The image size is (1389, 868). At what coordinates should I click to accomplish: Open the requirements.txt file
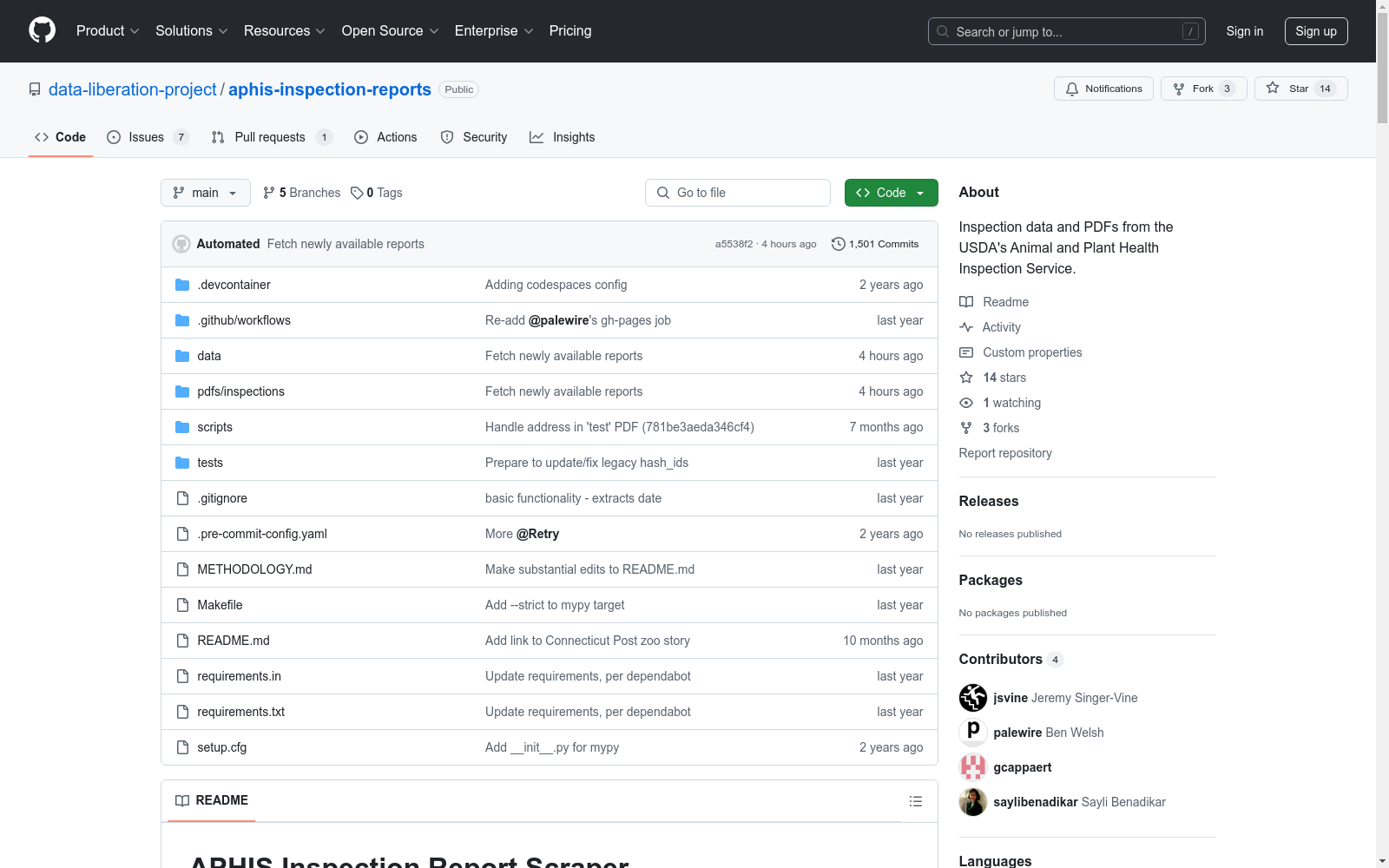tap(240, 712)
